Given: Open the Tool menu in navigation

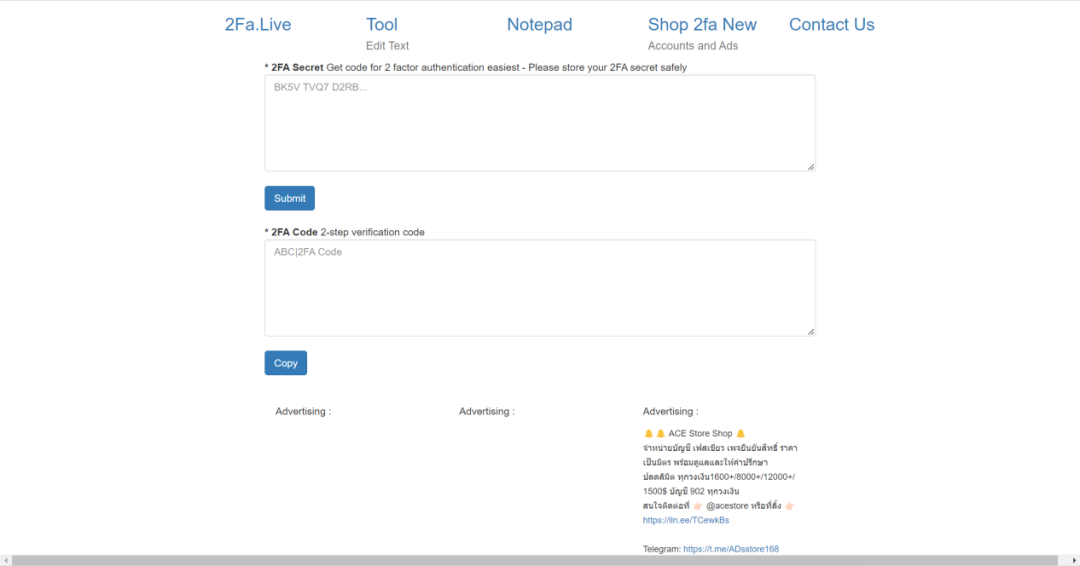Looking at the screenshot, I should (381, 25).
